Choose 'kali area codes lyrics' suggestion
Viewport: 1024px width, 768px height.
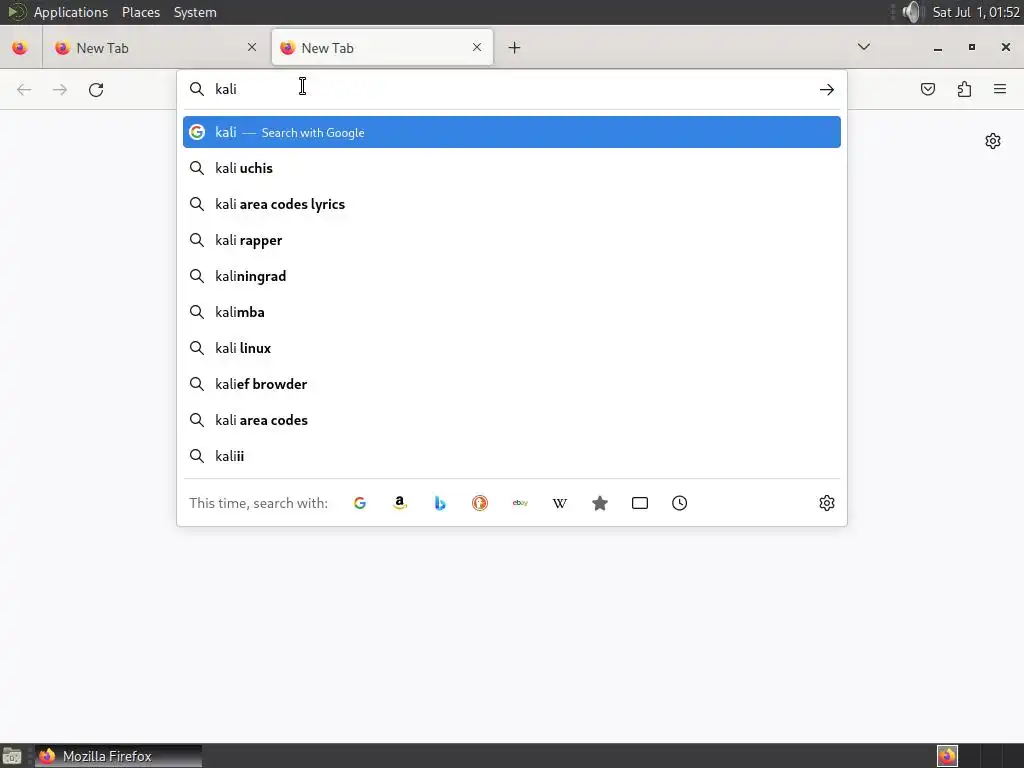pyautogui.click(x=512, y=204)
